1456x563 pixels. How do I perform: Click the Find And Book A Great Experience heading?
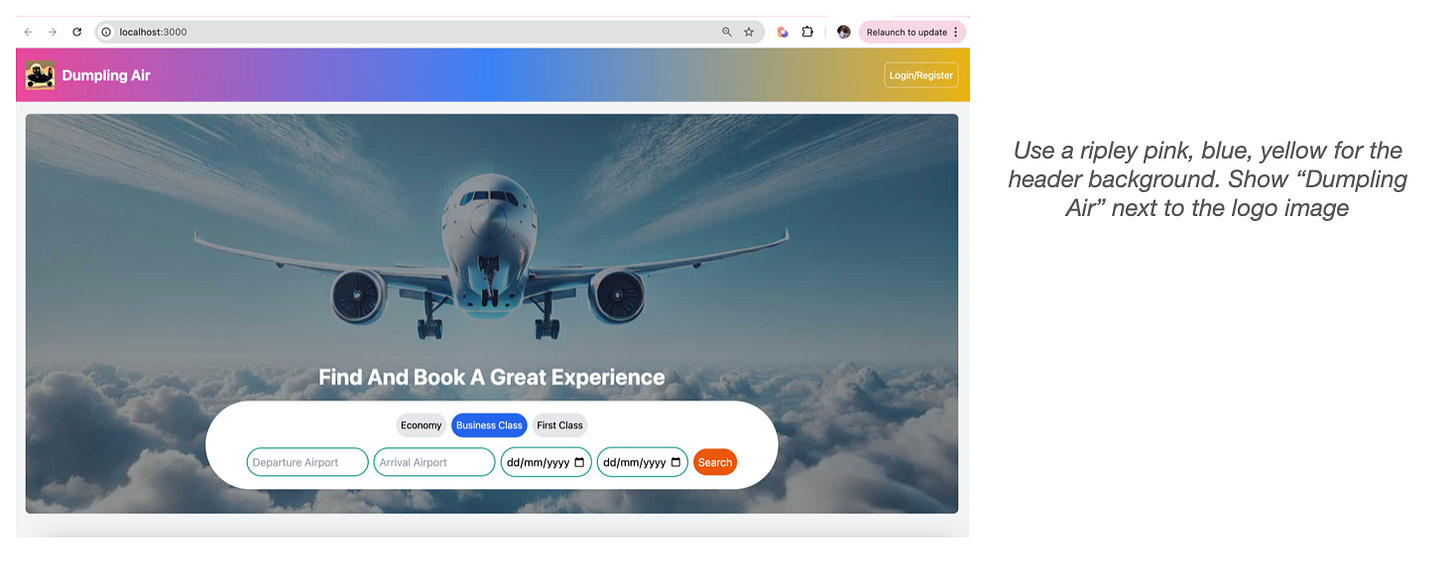pos(491,377)
